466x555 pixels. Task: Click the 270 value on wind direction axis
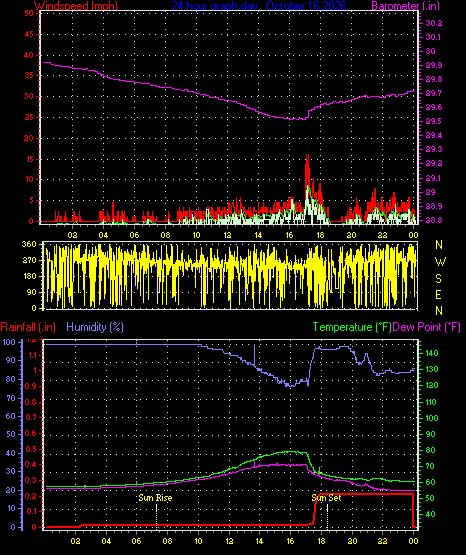[x=29, y=260]
